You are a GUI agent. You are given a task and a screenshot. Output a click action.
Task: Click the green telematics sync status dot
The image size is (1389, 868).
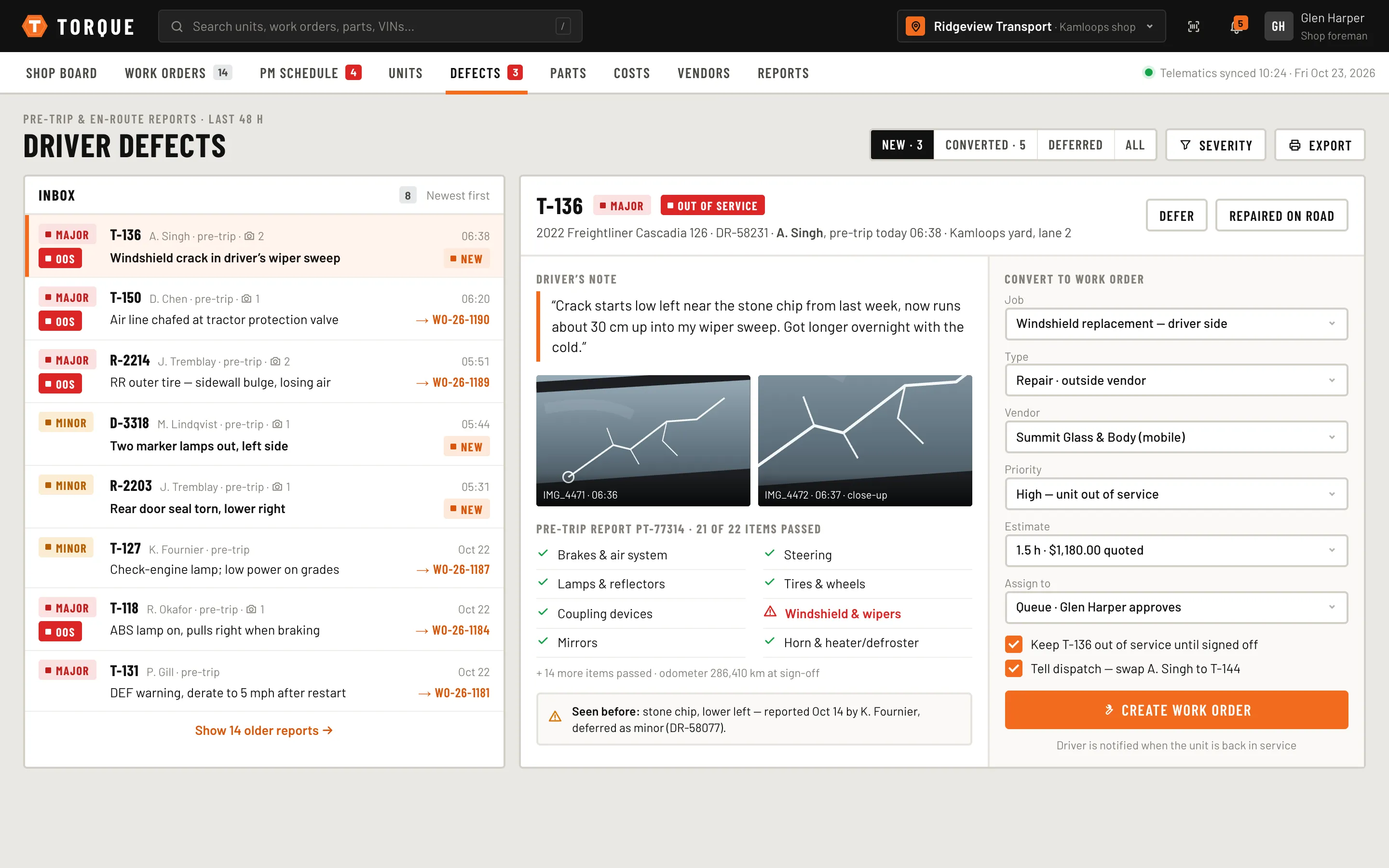coord(1148,73)
